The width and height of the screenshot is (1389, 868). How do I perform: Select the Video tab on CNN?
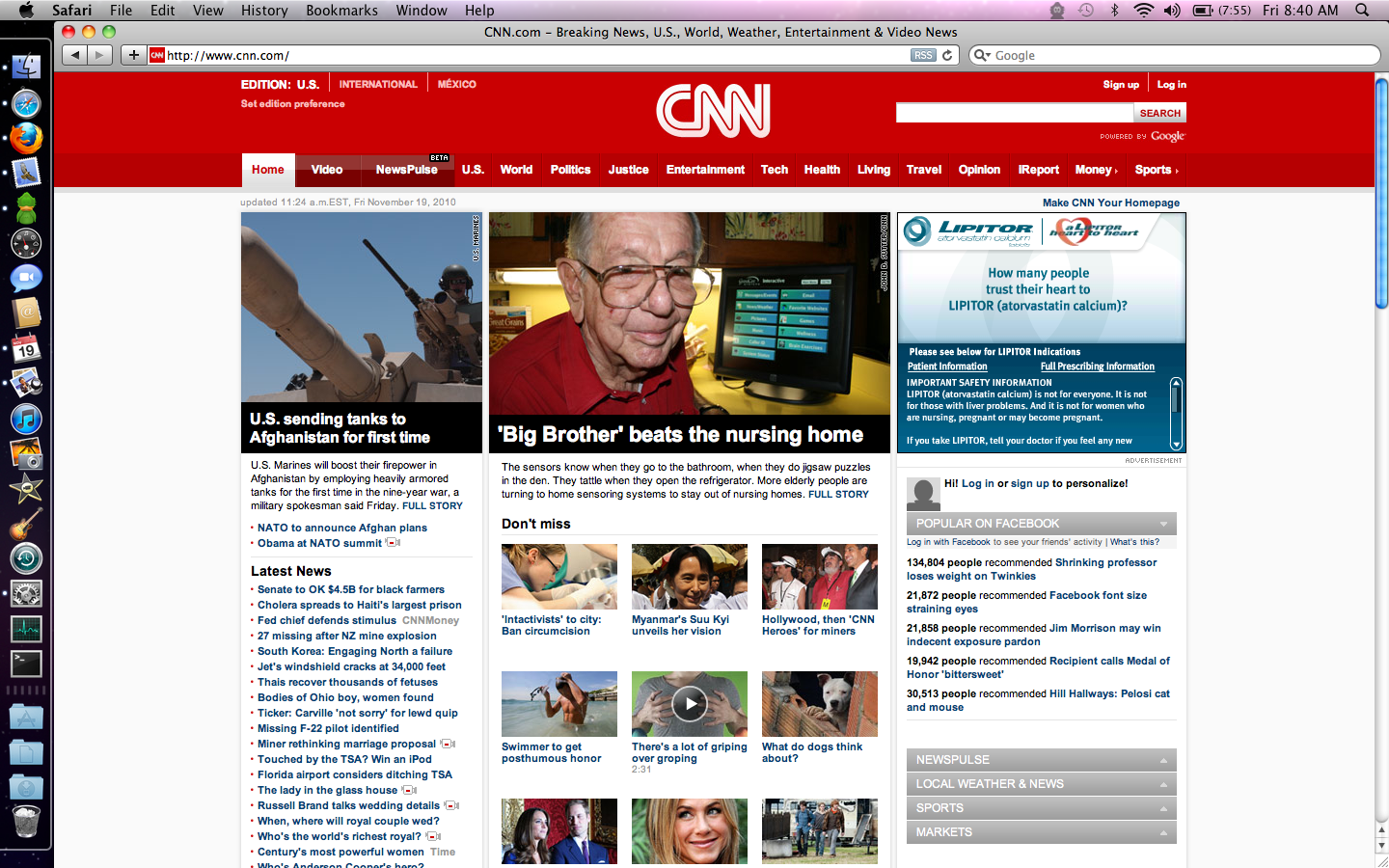[x=327, y=170]
